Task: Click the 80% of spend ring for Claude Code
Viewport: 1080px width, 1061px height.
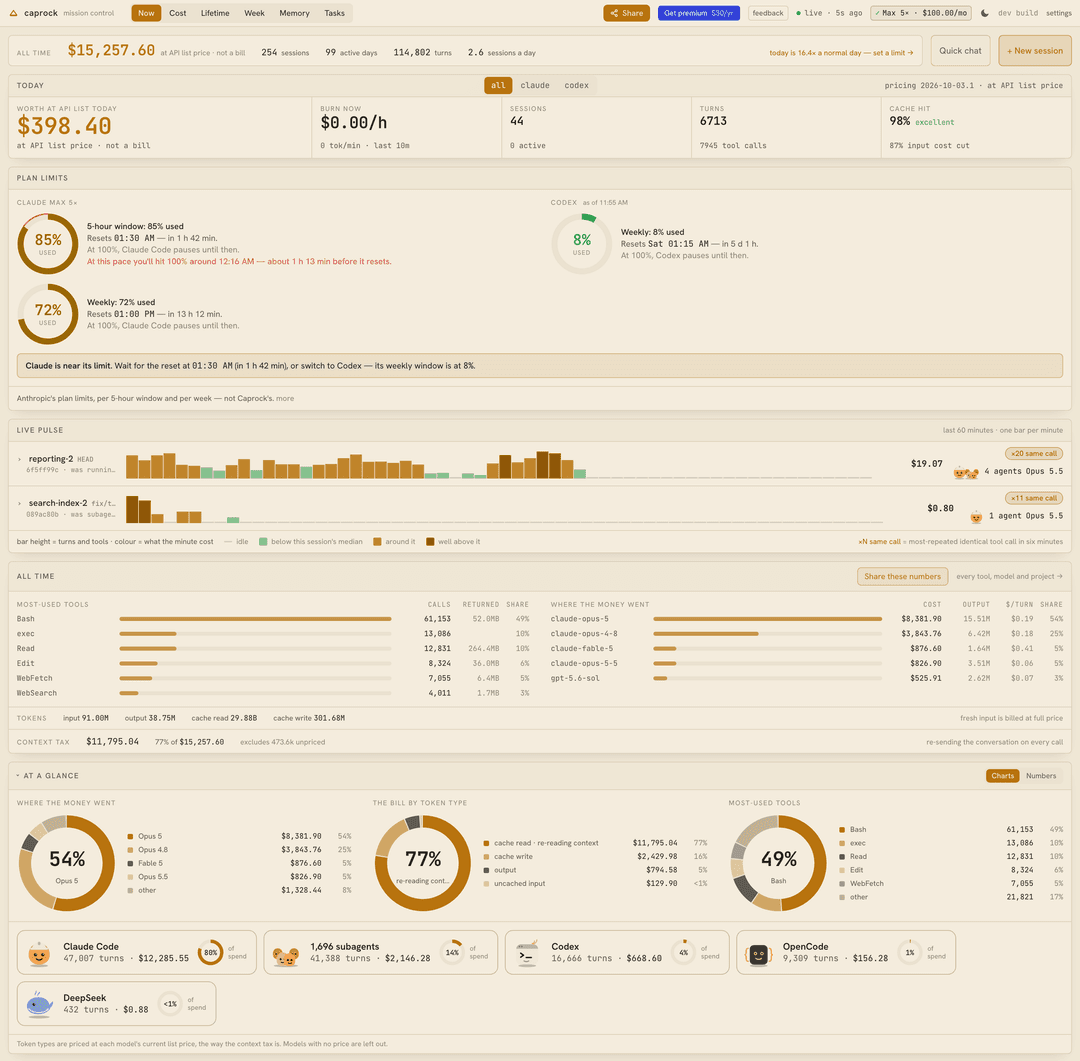Action: pos(210,953)
